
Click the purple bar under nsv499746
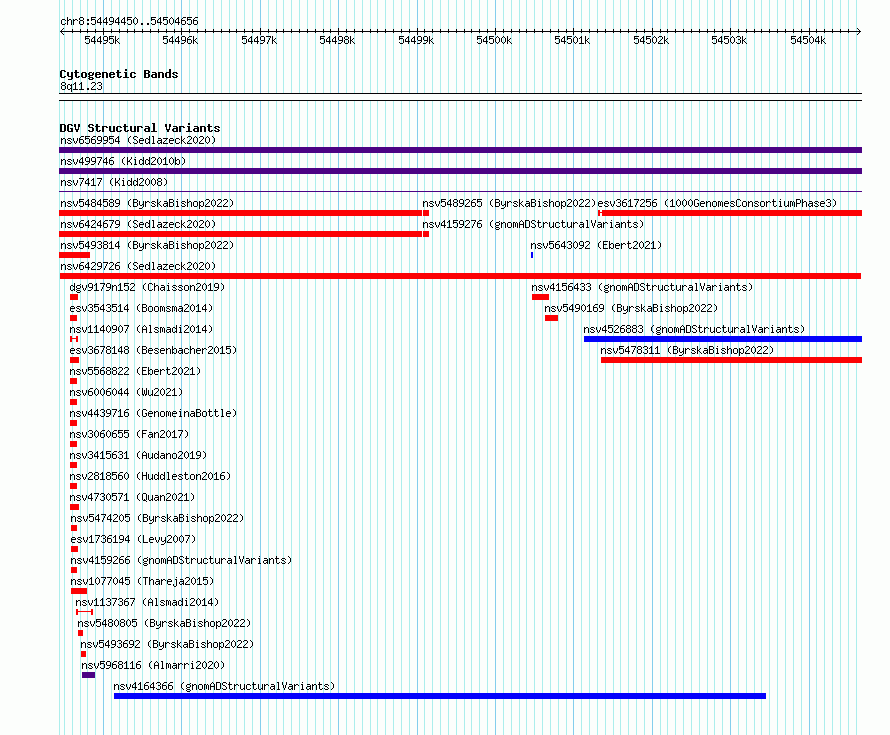pyautogui.click(x=460, y=171)
